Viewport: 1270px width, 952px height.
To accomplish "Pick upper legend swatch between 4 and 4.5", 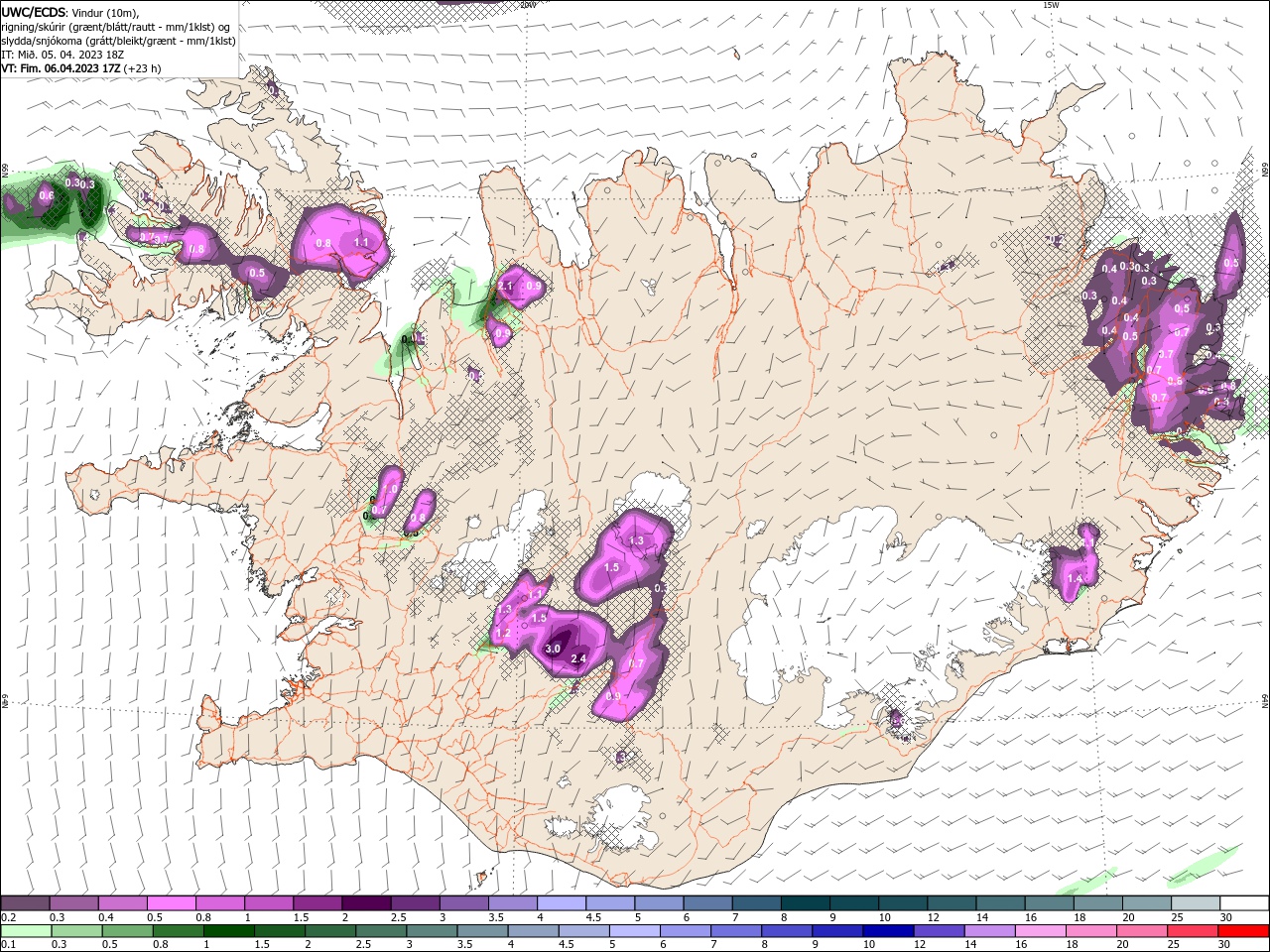I will point(561,903).
